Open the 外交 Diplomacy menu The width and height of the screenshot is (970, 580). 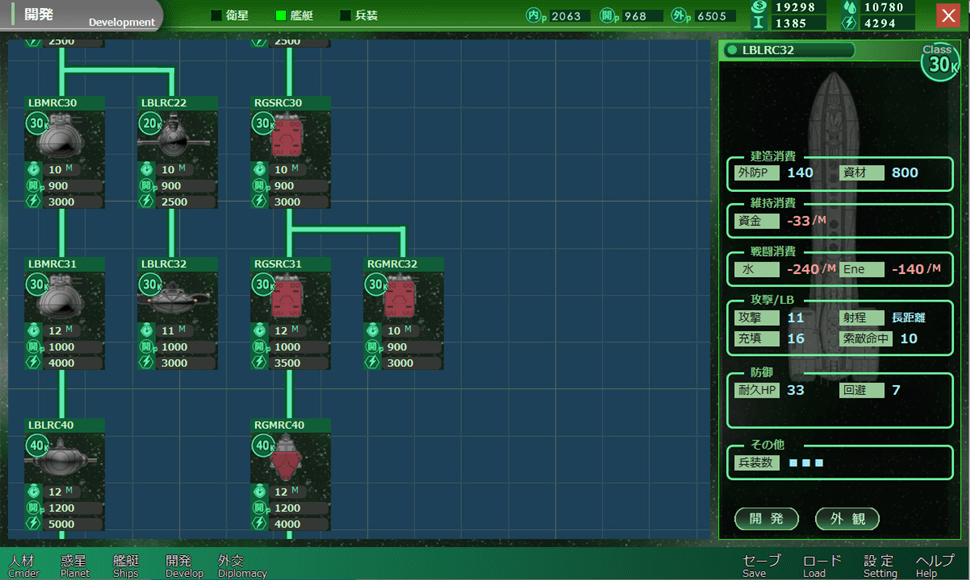242,565
